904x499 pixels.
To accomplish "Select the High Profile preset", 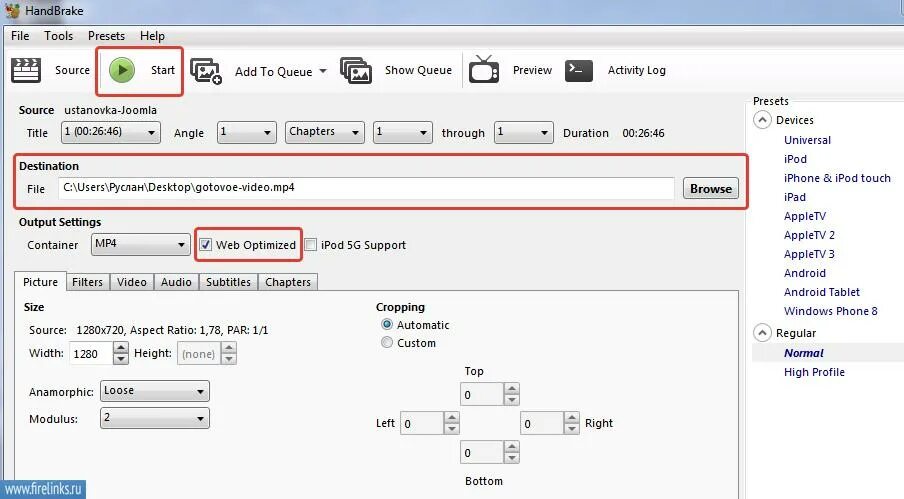I will (814, 372).
